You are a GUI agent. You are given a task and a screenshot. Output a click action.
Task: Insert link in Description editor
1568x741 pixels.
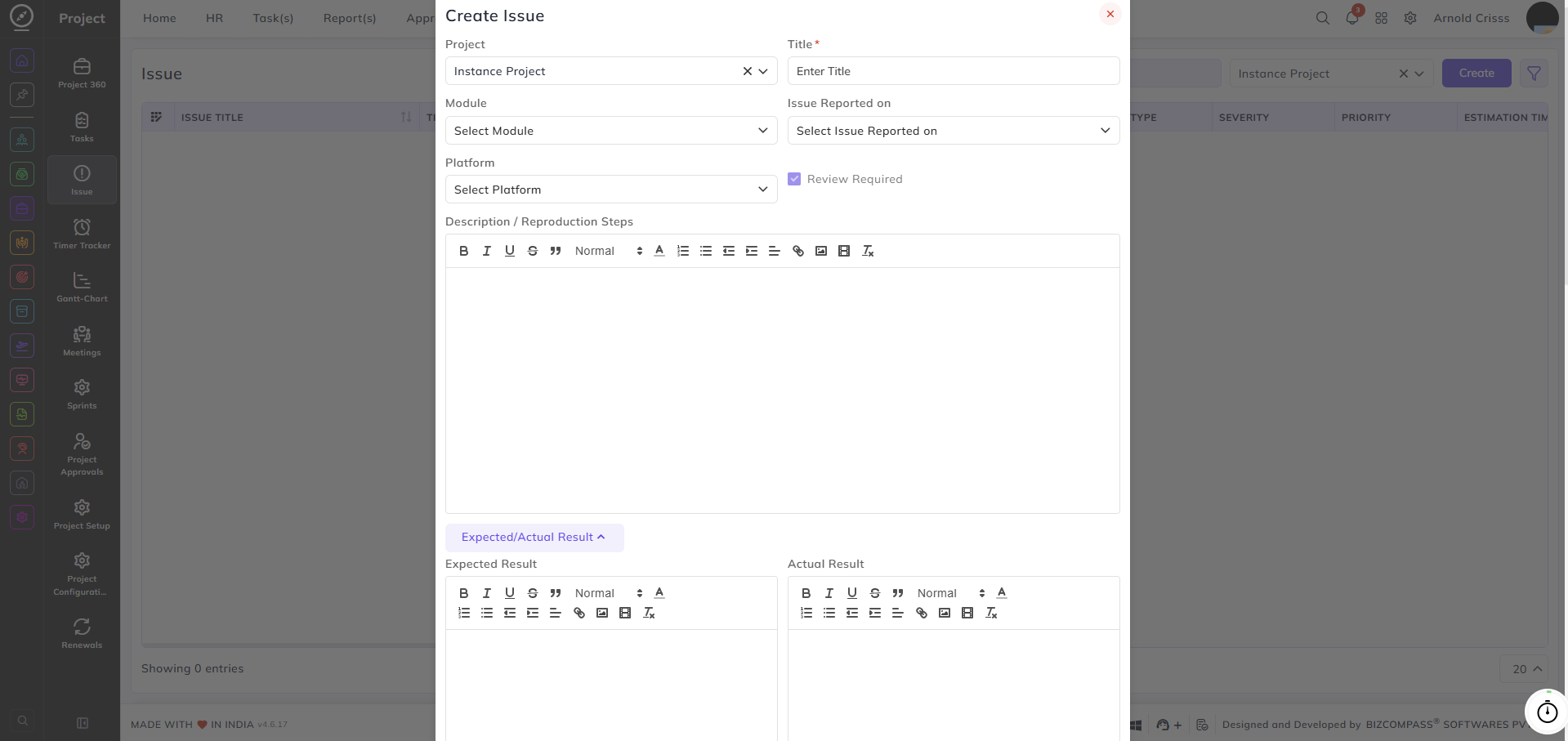pos(798,251)
